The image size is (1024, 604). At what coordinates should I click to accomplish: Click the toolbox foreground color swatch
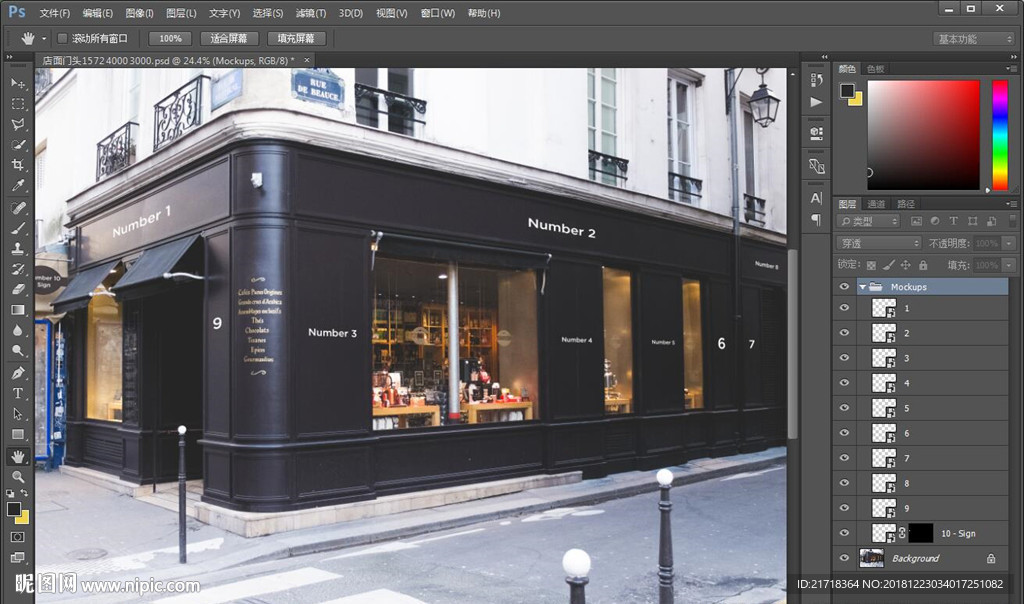point(13,509)
